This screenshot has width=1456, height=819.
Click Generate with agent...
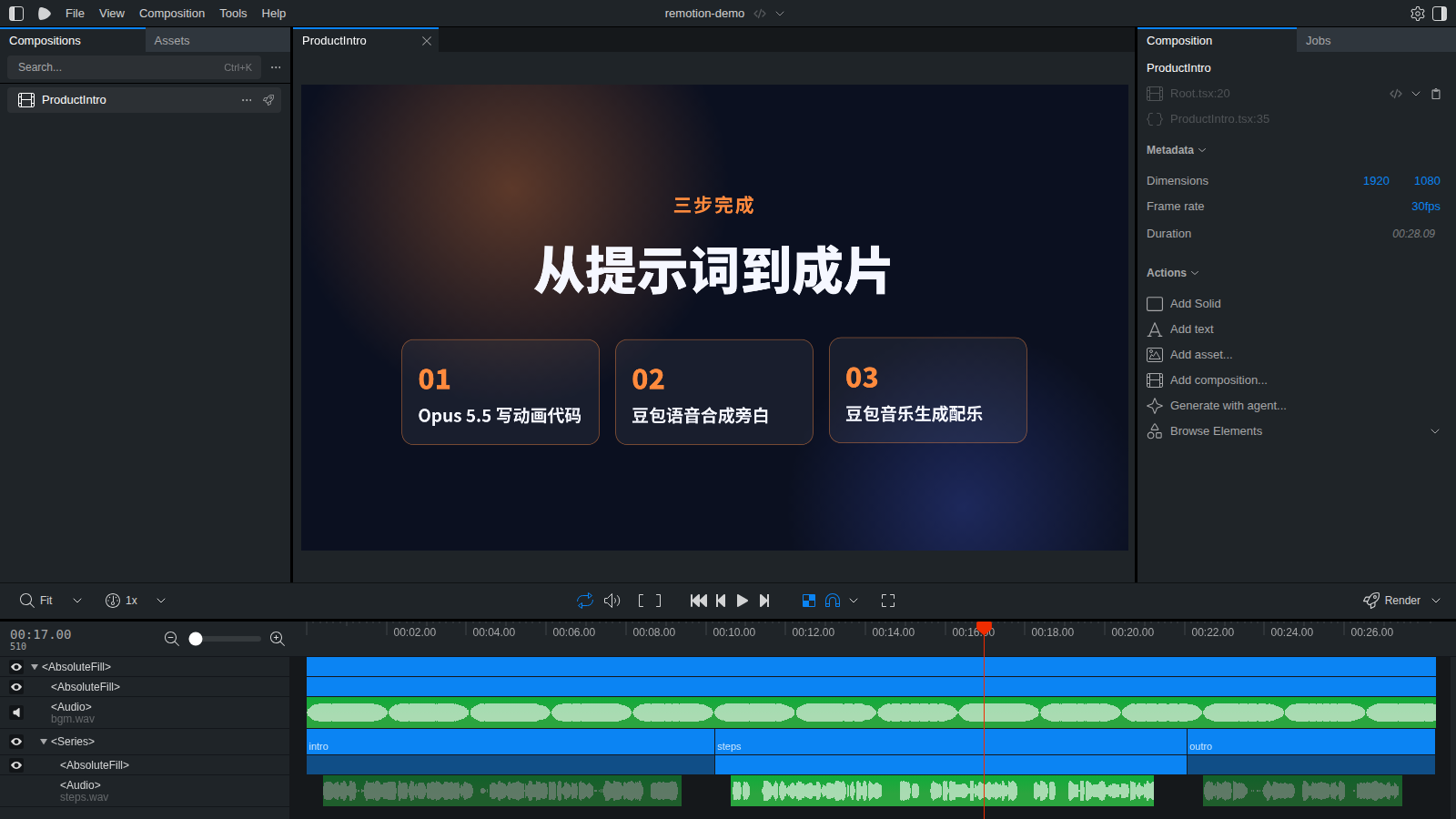pos(1217,406)
